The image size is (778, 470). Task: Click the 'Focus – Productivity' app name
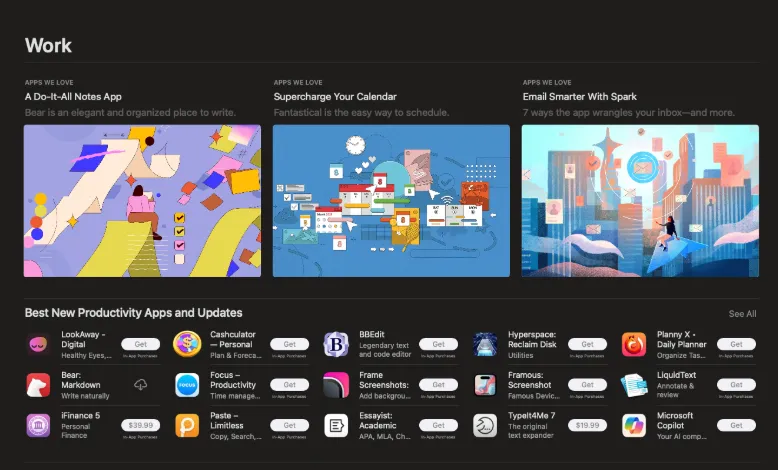[233, 380]
